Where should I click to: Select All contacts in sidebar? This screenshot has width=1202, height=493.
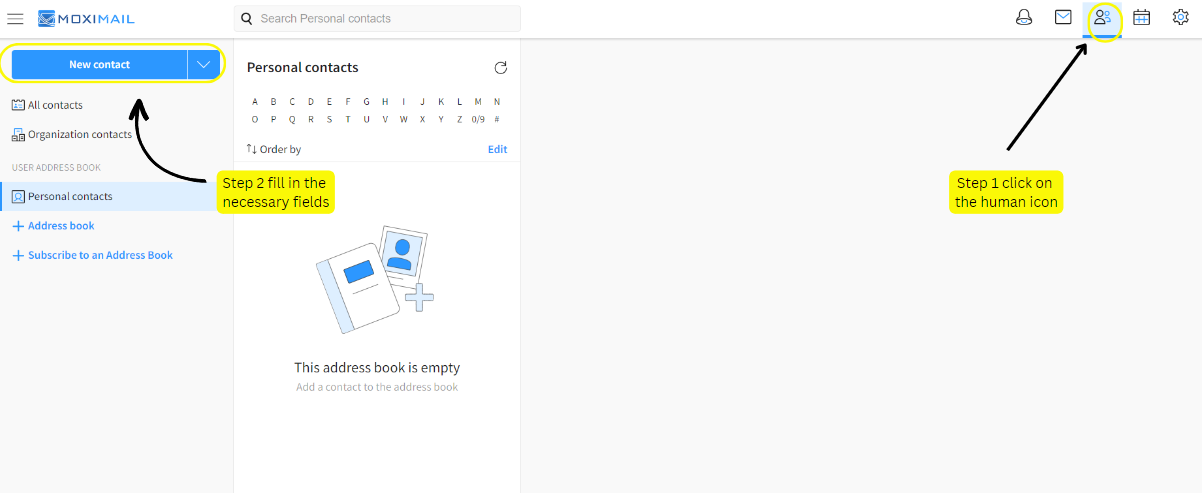(x=54, y=105)
